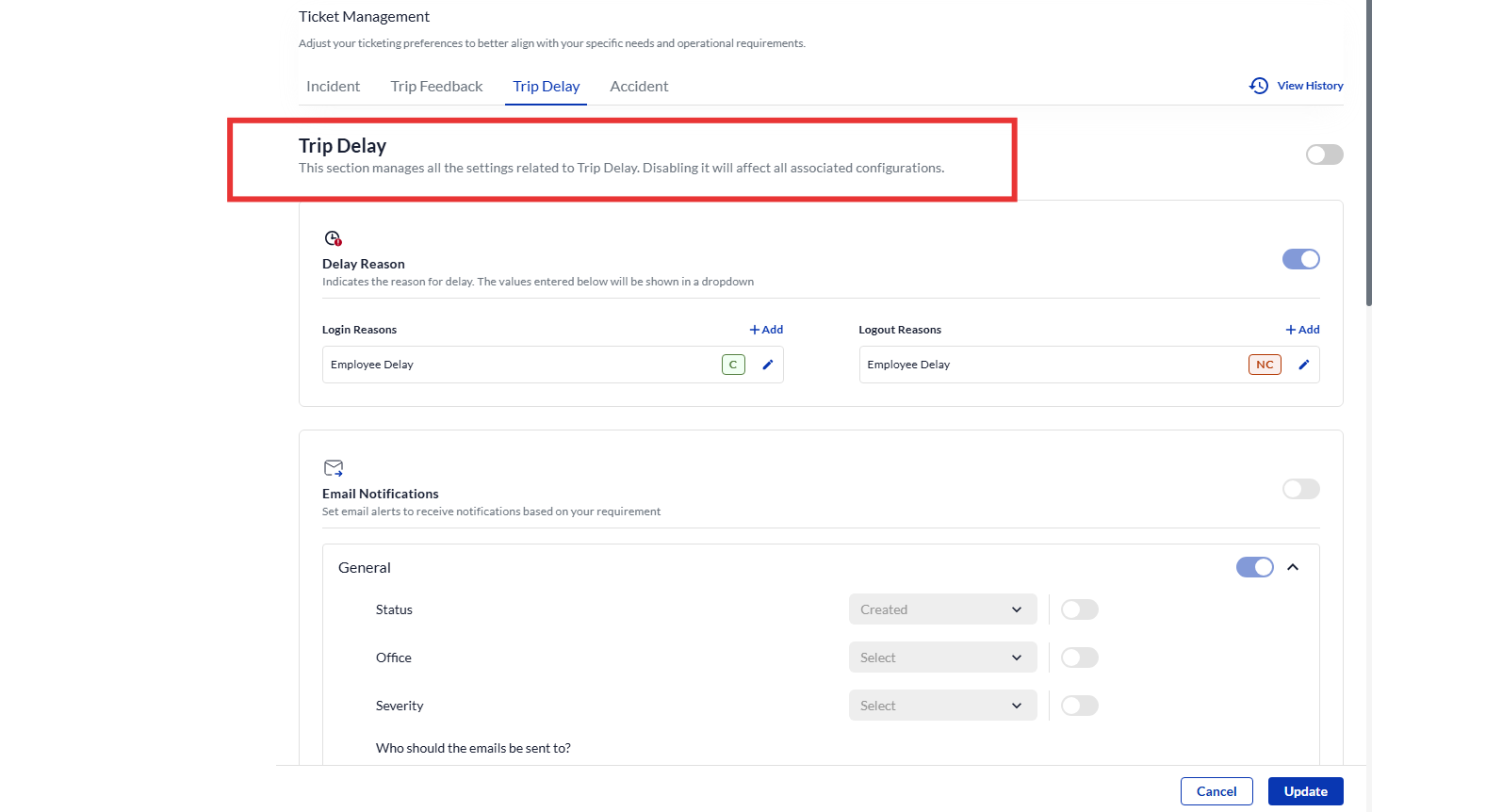Switch to the Incident tab
1502x812 pixels.
[333, 87]
